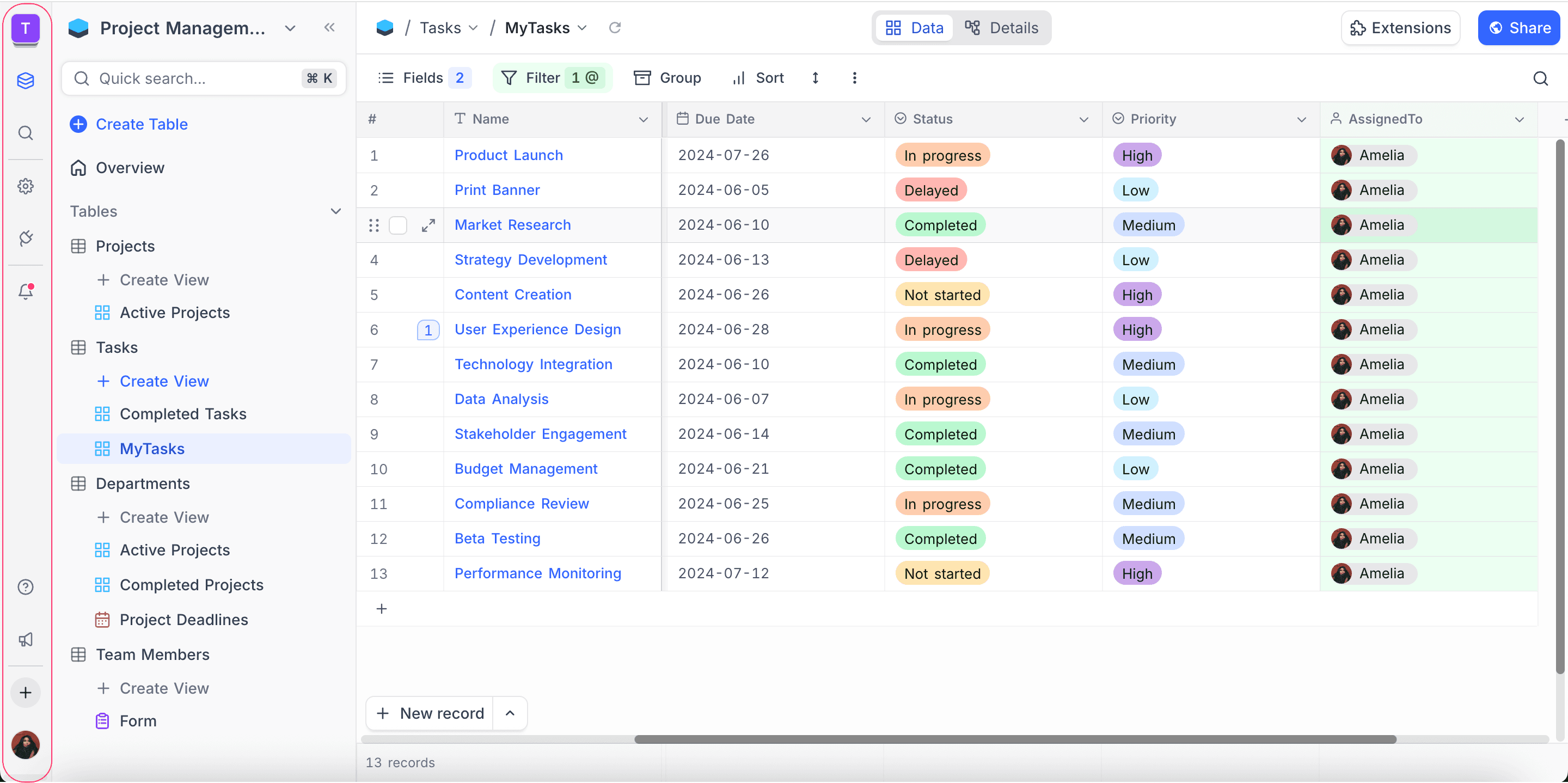Switch to the Details tab
The width and height of the screenshot is (1568, 783).
(1002, 28)
